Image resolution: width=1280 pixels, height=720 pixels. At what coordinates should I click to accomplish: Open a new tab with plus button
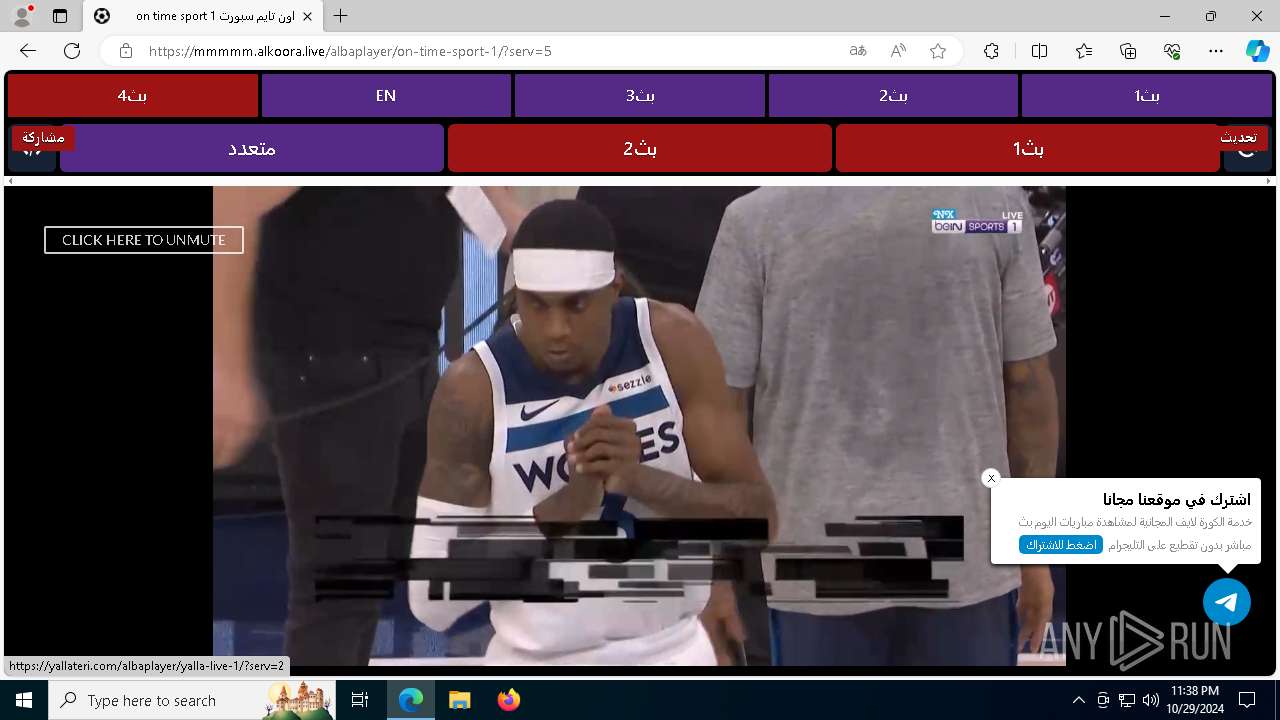(341, 16)
